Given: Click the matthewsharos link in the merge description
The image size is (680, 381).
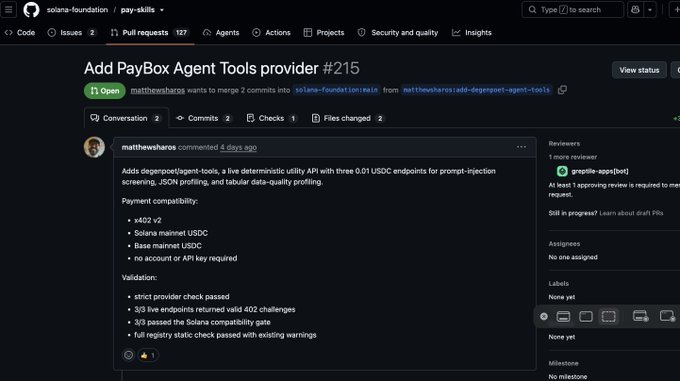Looking at the screenshot, I should (157, 90).
